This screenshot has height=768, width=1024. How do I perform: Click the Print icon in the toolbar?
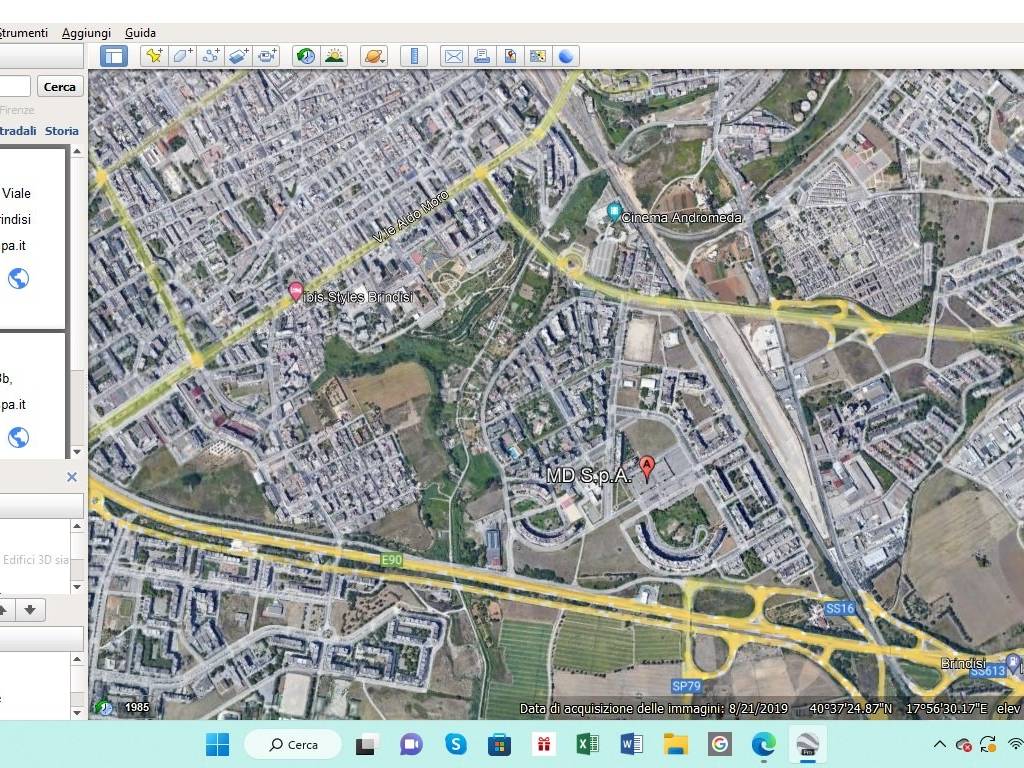pyautogui.click(x=481, y=56)
